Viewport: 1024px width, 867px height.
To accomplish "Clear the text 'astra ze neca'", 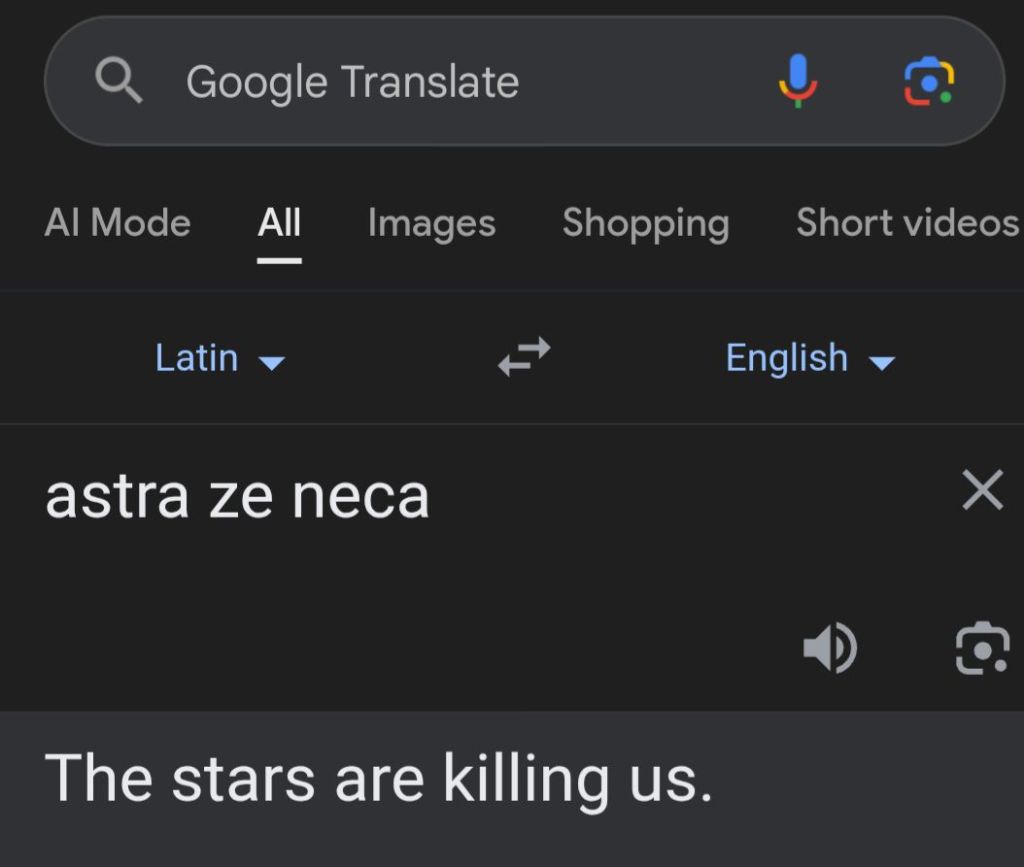I will click(x=981, y=491).
